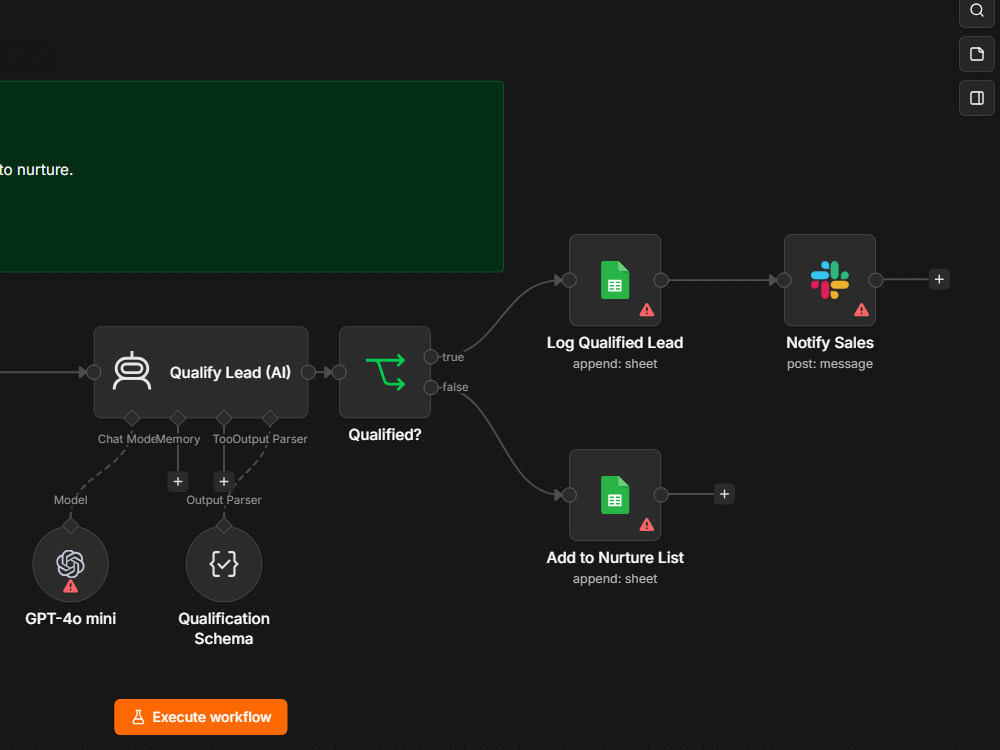Open the search icon in canvas controls
This screenshot has width=1000, height=750.
(976, 11)
